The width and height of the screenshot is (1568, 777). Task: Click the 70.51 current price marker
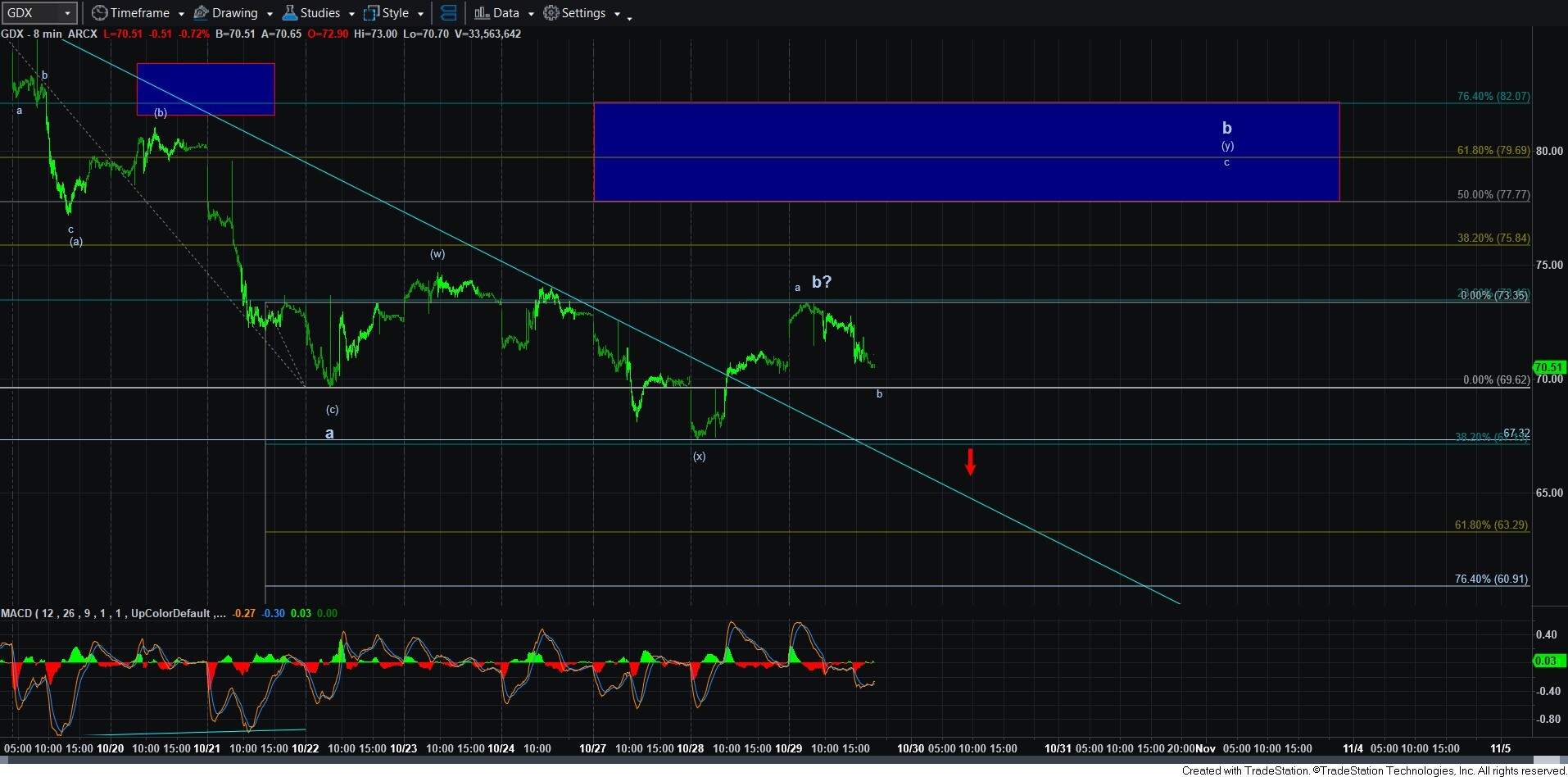[1548, 367]
